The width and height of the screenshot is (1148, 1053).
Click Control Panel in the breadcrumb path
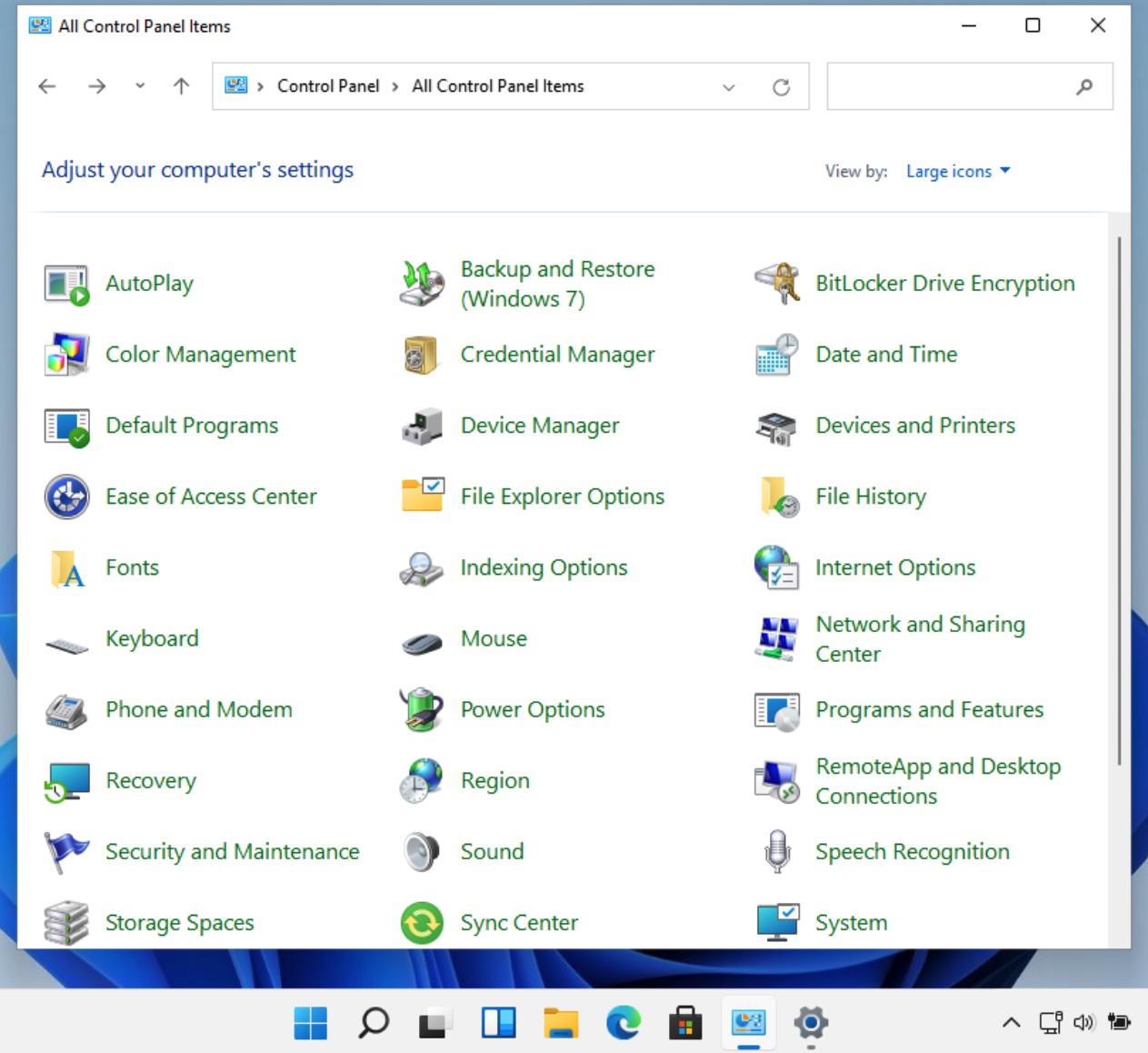[328, 86]
